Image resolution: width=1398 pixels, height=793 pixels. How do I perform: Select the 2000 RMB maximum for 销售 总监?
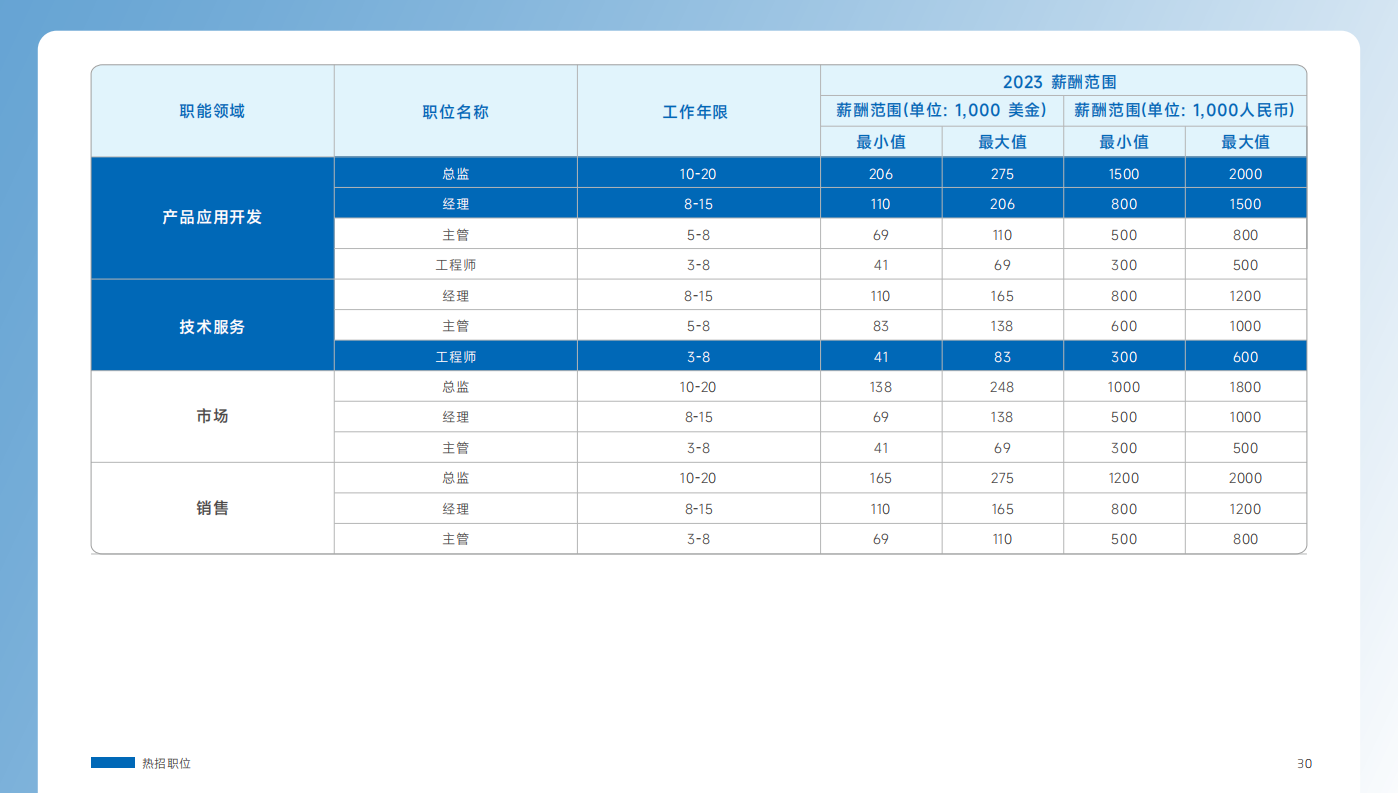pos(1246,478)
